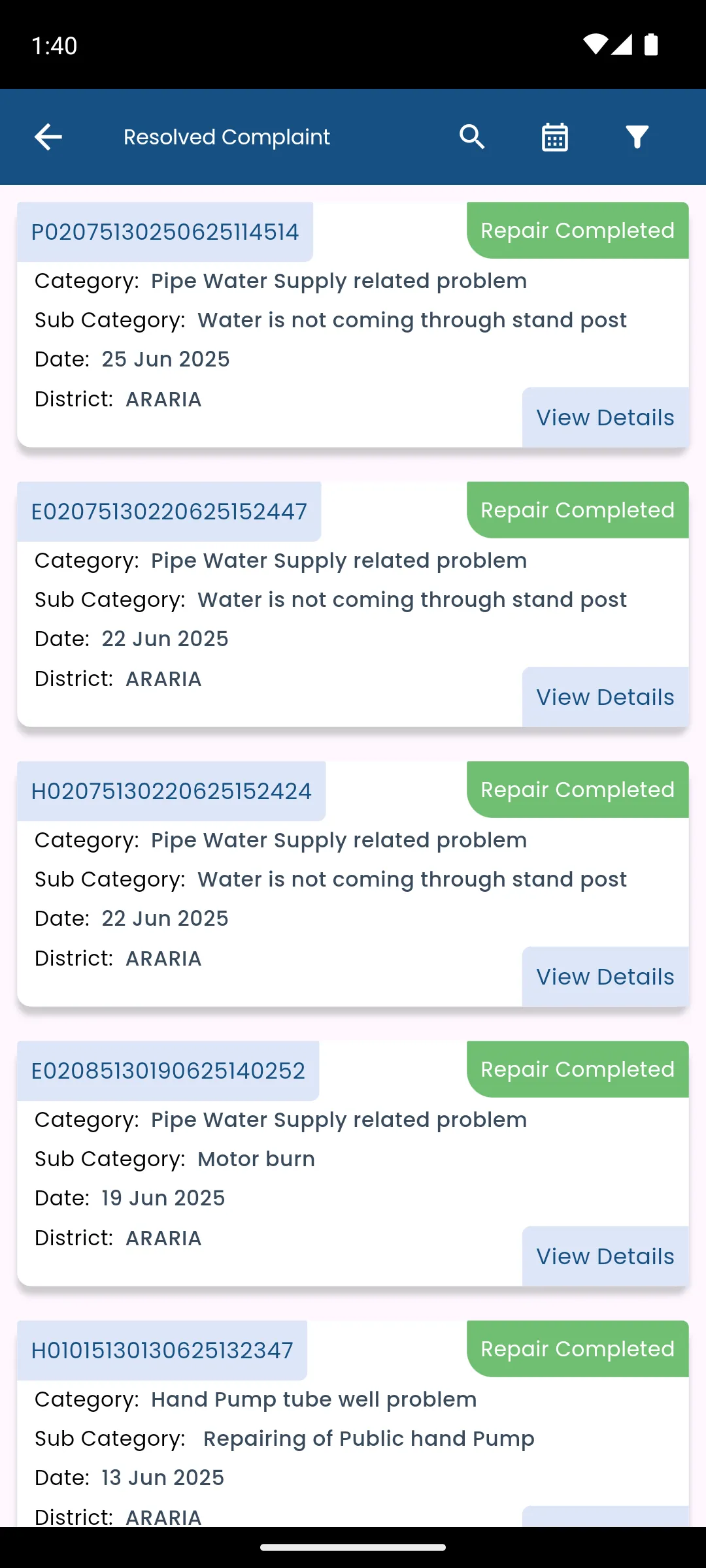Tap the cellular signal icon
Screen dimensions: 706x1568
tap(622, 44)
